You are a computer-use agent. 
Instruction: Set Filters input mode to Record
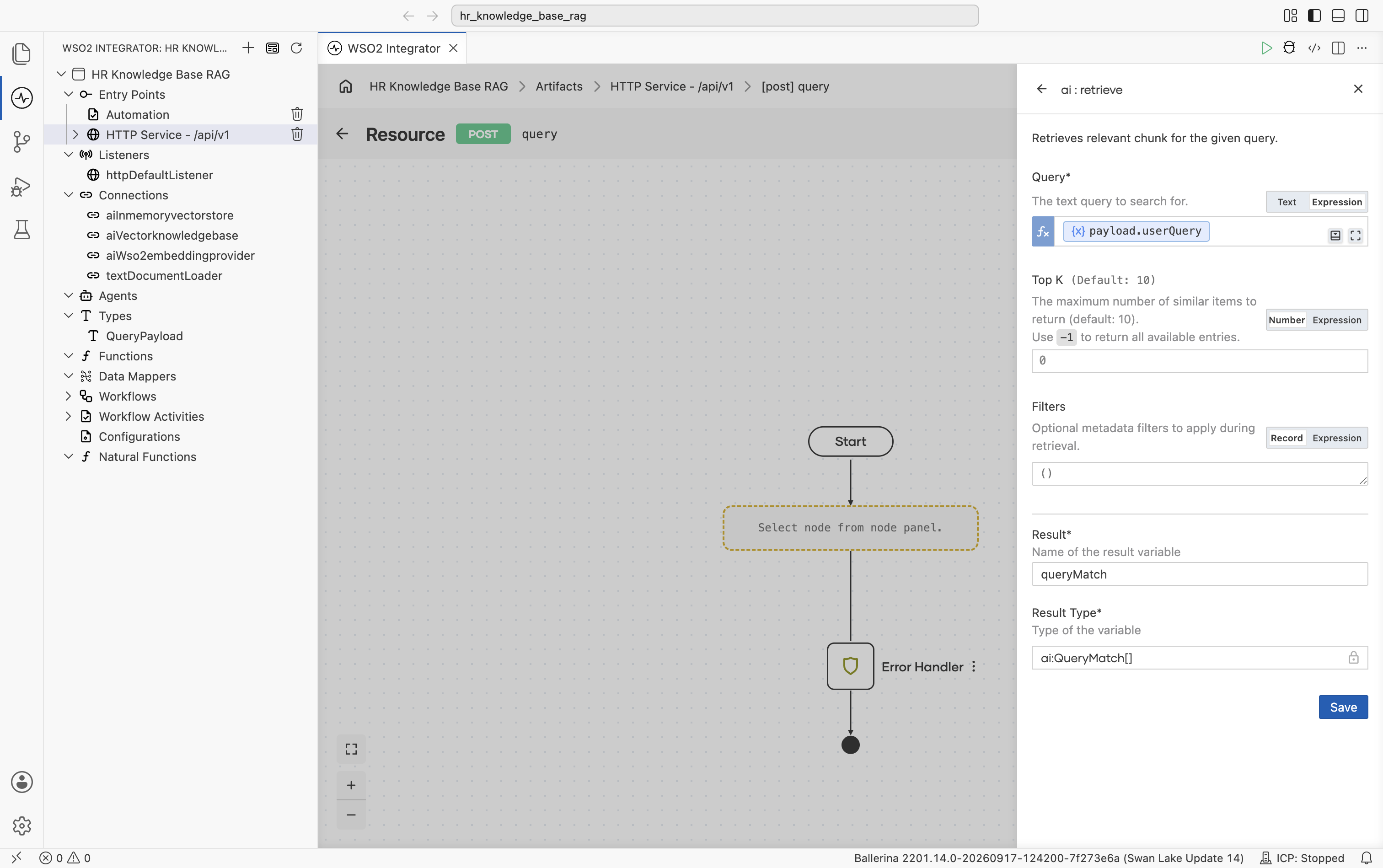click(1287, 438)
